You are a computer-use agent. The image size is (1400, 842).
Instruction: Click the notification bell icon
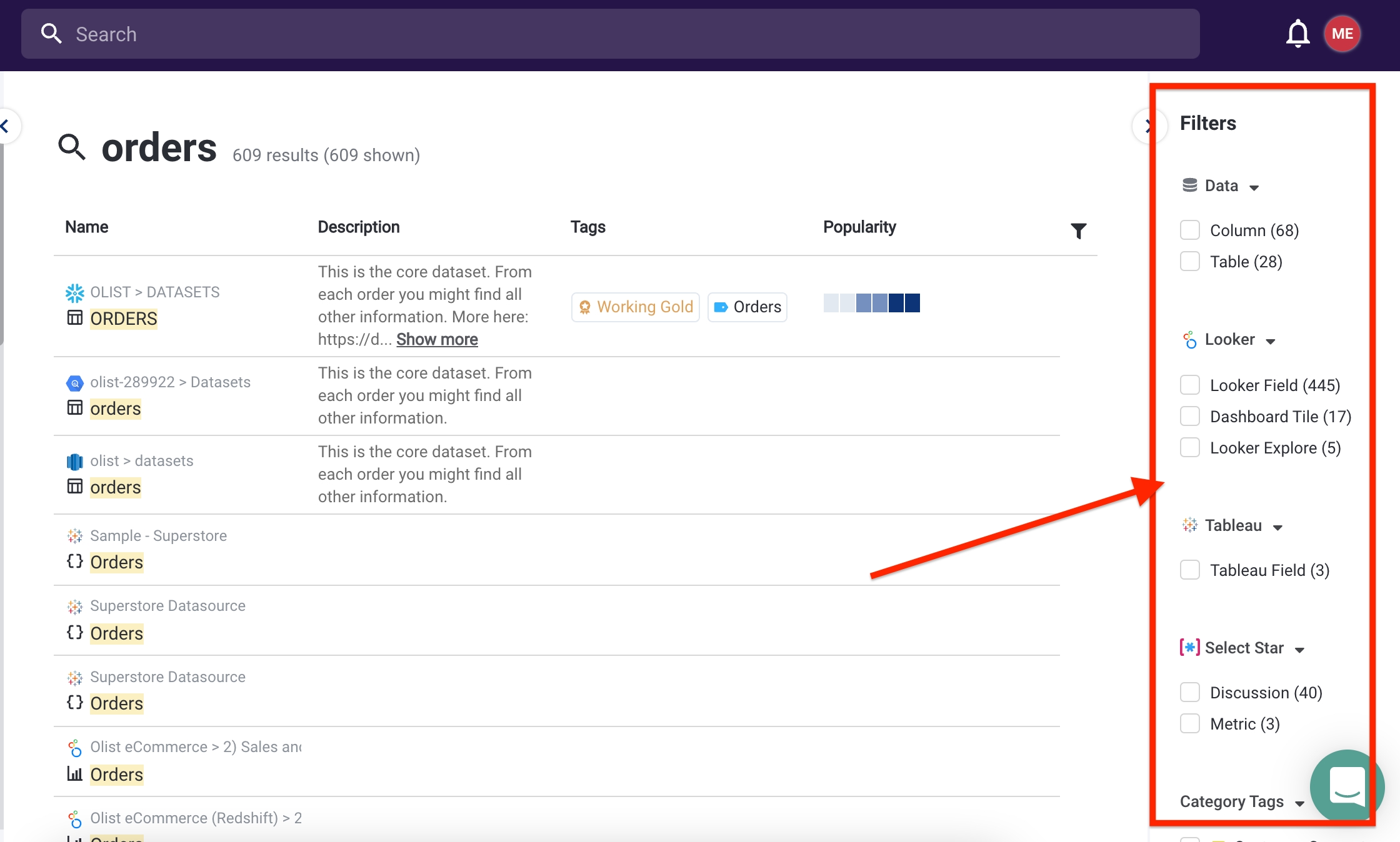pos(1297,34)
